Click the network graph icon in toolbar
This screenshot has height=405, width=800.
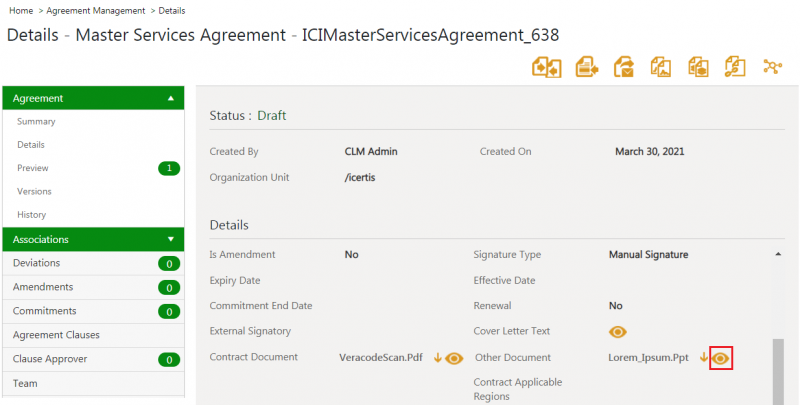[x=772, y=67]
